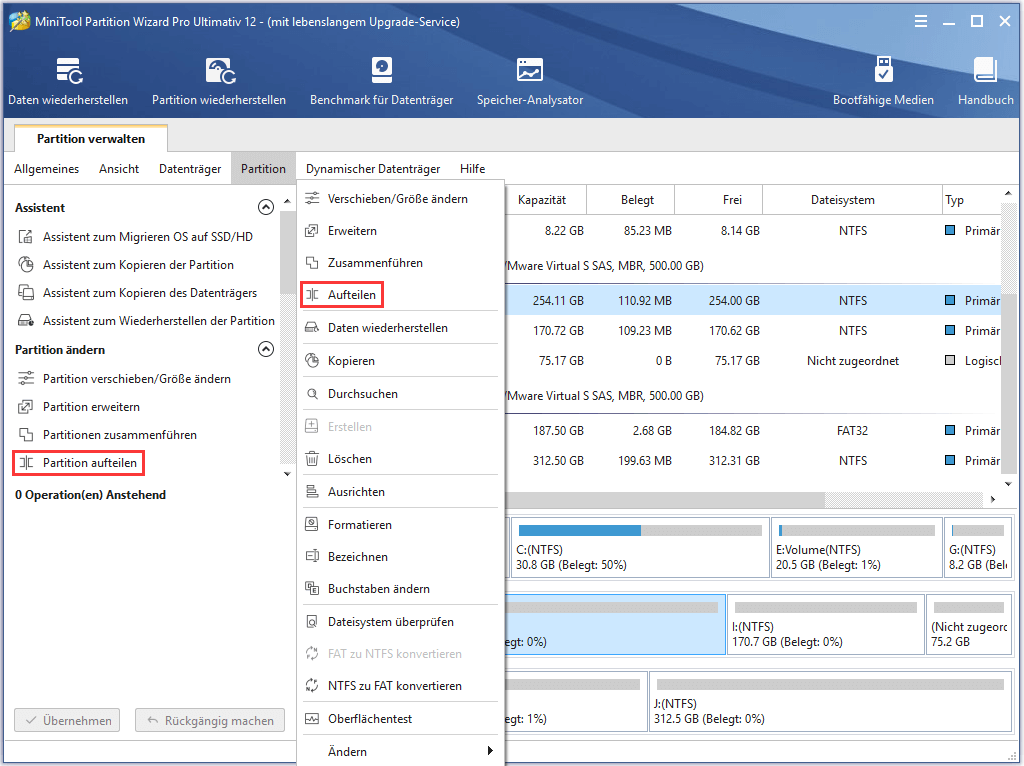This screenshot has width=1024, height=766.
Task: Select the 187.50 GB FAT32 partition row
Action: pos(752,430)
